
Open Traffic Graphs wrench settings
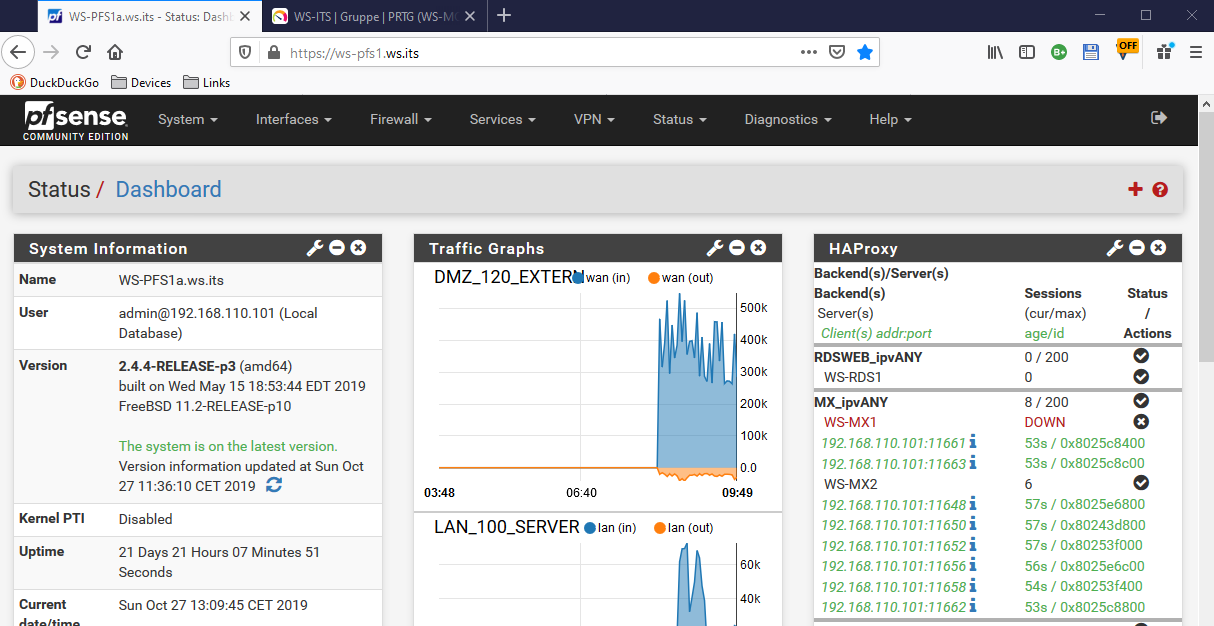coord(715,248)
